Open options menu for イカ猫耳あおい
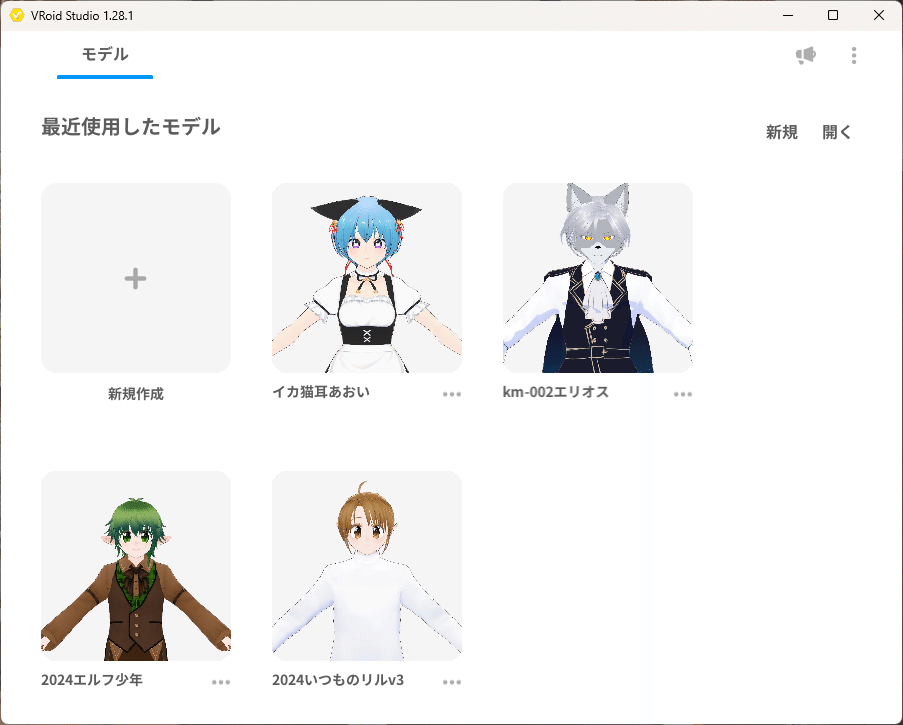903x725 pixels. 452,394
